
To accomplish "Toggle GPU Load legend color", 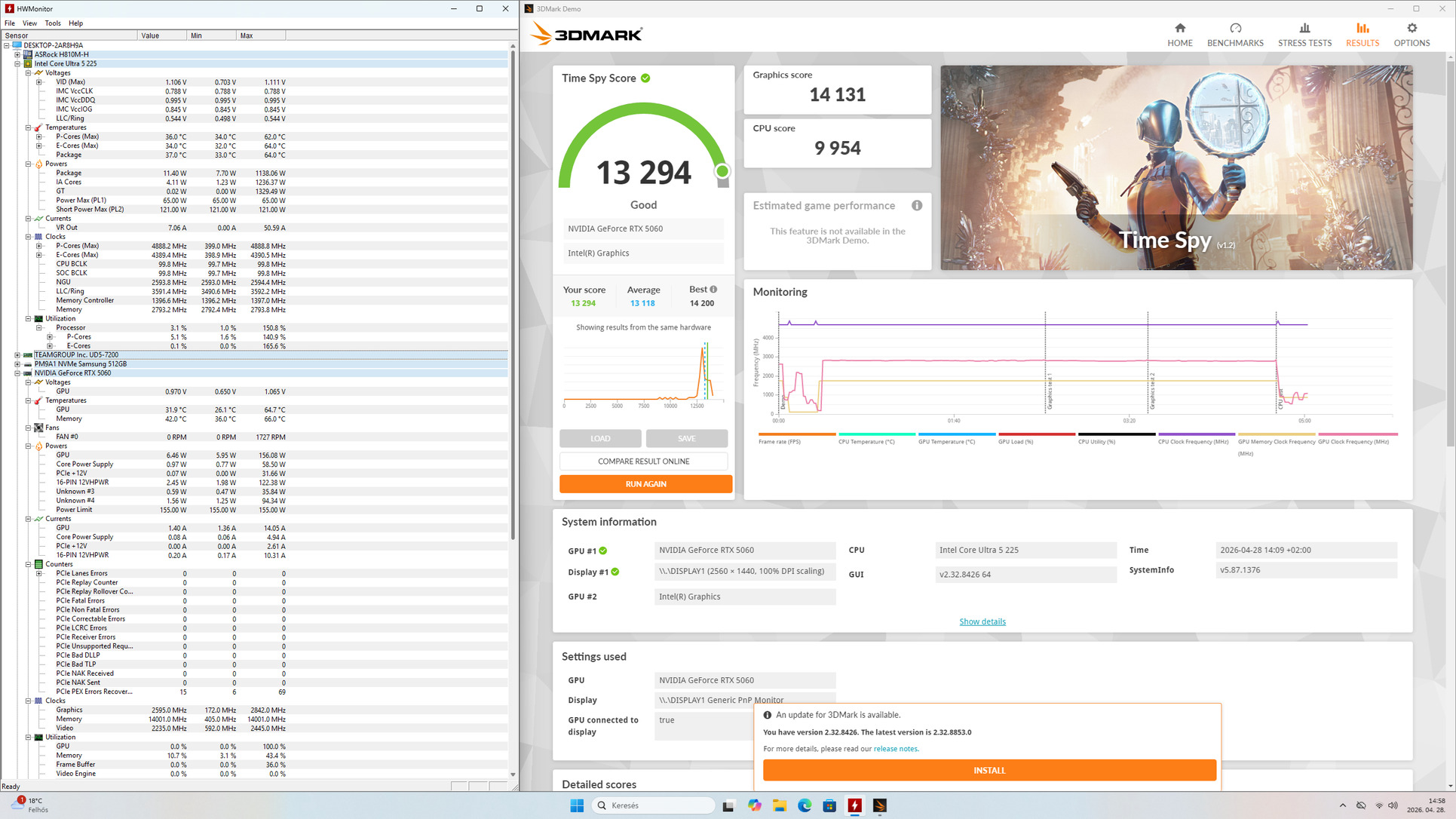I will pos(1037,434).
